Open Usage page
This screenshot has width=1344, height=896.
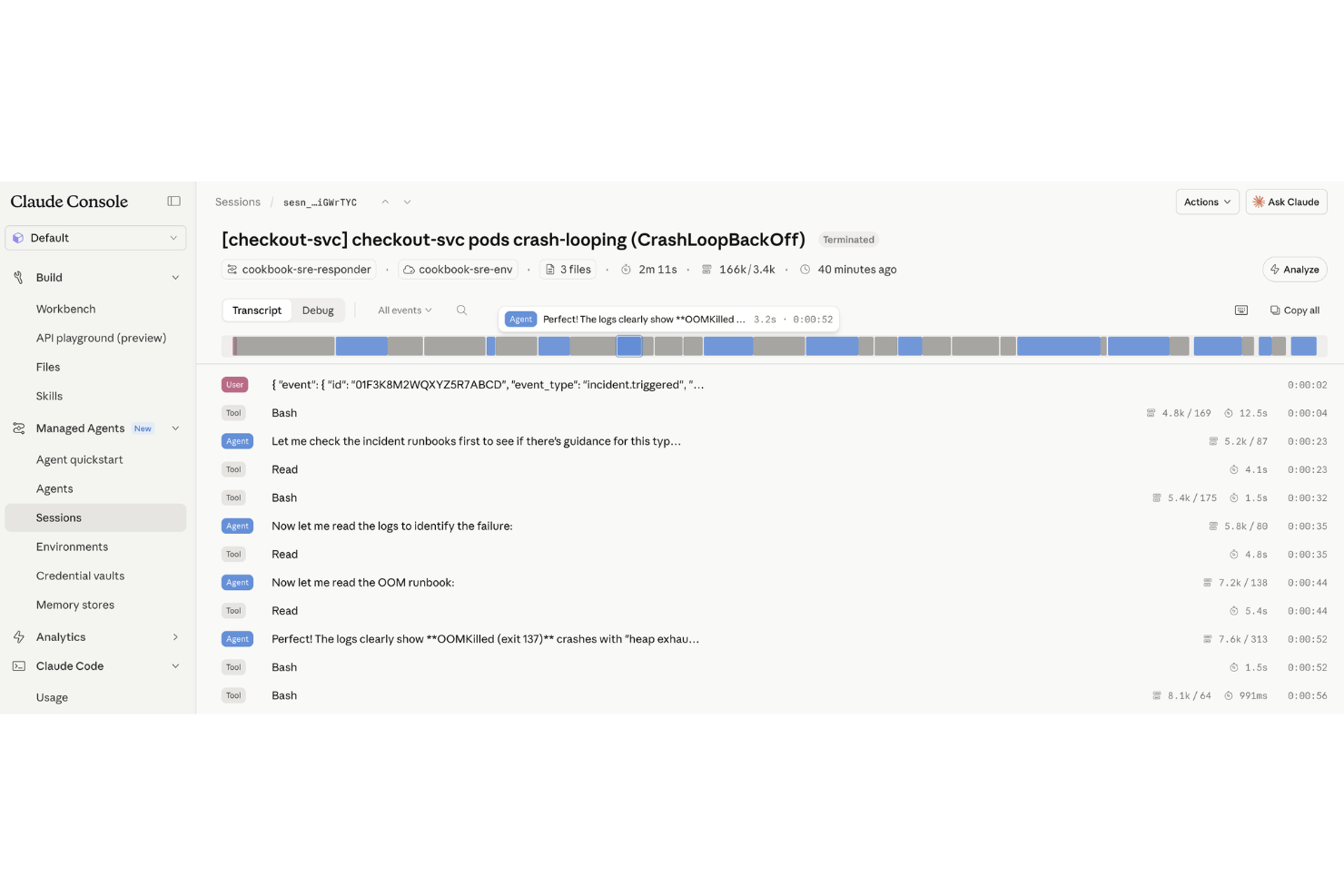pos(52,697)
